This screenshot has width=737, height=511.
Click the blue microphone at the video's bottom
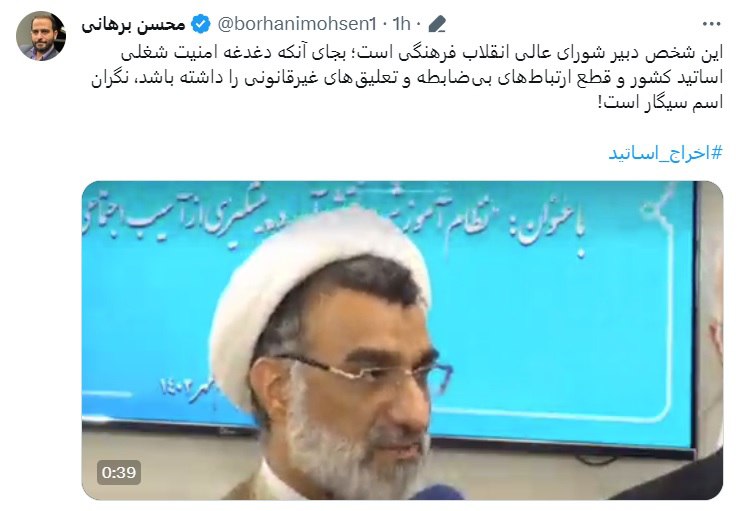435,493
